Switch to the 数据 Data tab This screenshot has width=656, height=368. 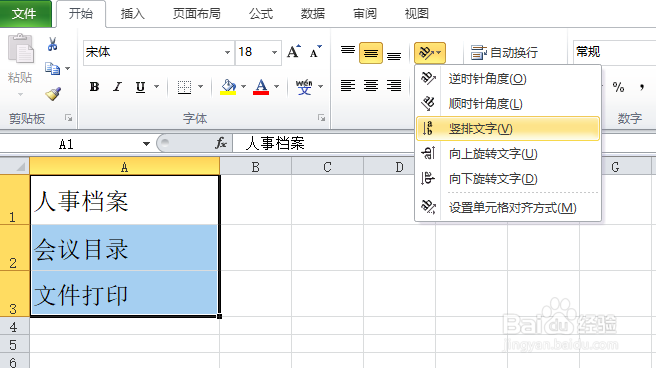coord(313,14)
